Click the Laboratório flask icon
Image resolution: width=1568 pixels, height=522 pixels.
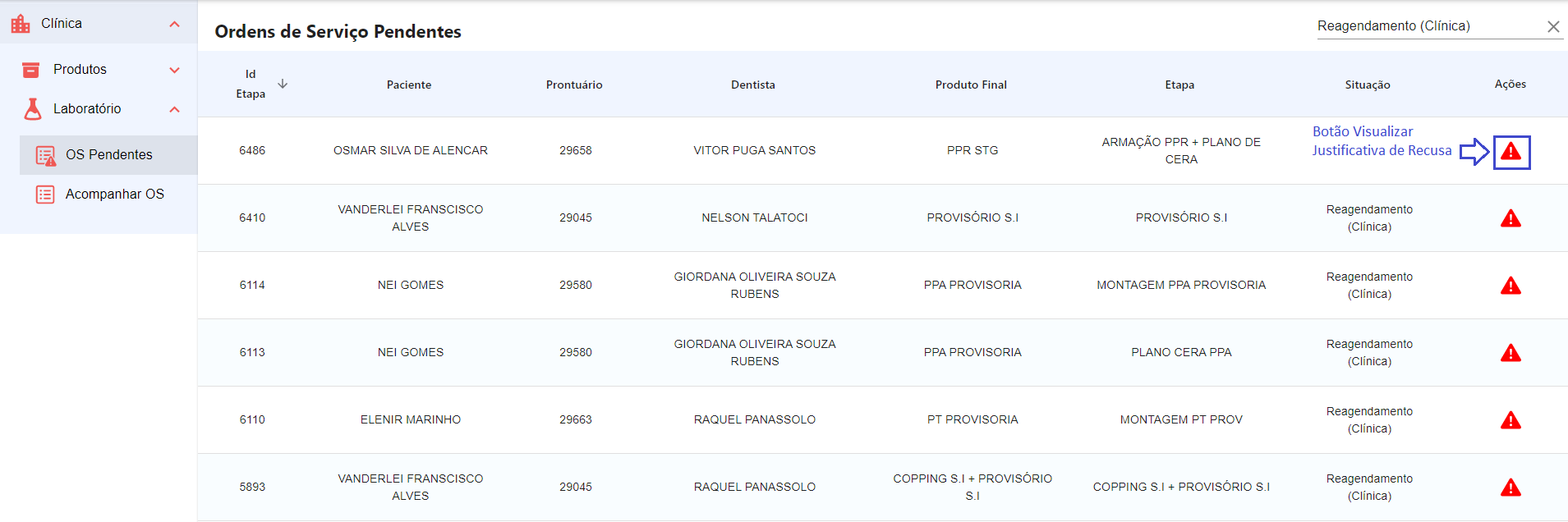click(x=33, y=109)
